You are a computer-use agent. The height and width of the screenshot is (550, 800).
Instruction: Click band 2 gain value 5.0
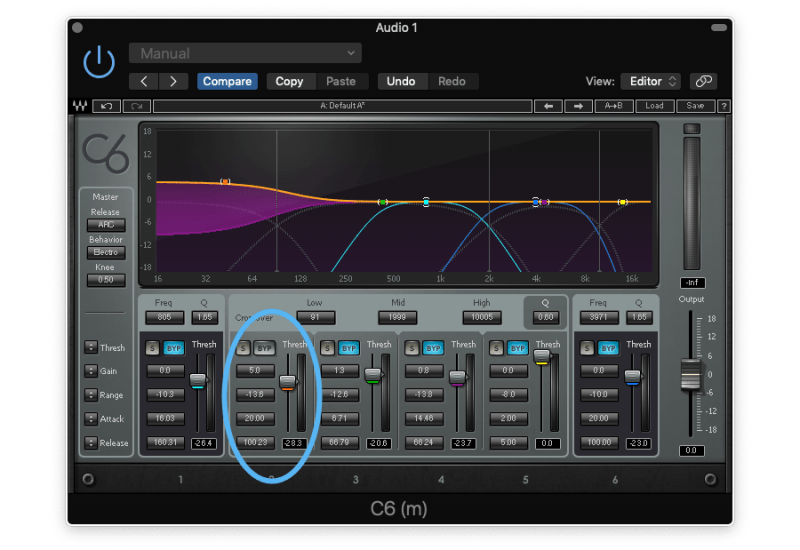[255, 371]
